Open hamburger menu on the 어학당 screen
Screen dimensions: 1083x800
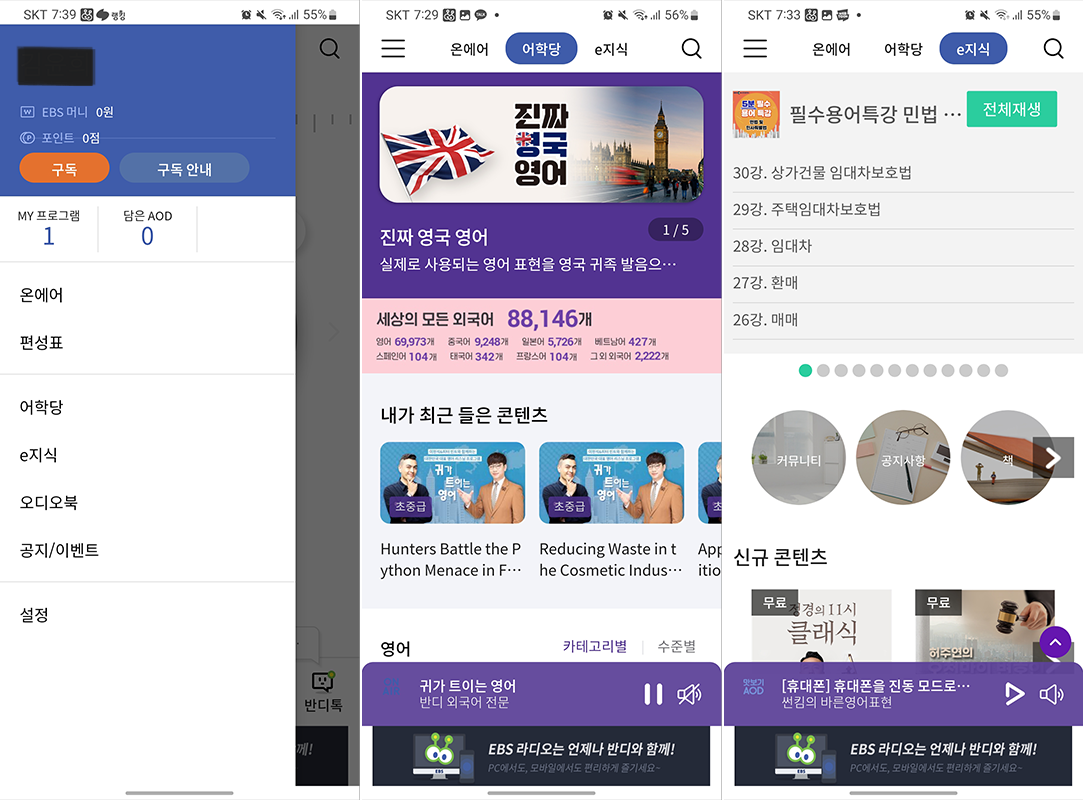coord(393,48)
